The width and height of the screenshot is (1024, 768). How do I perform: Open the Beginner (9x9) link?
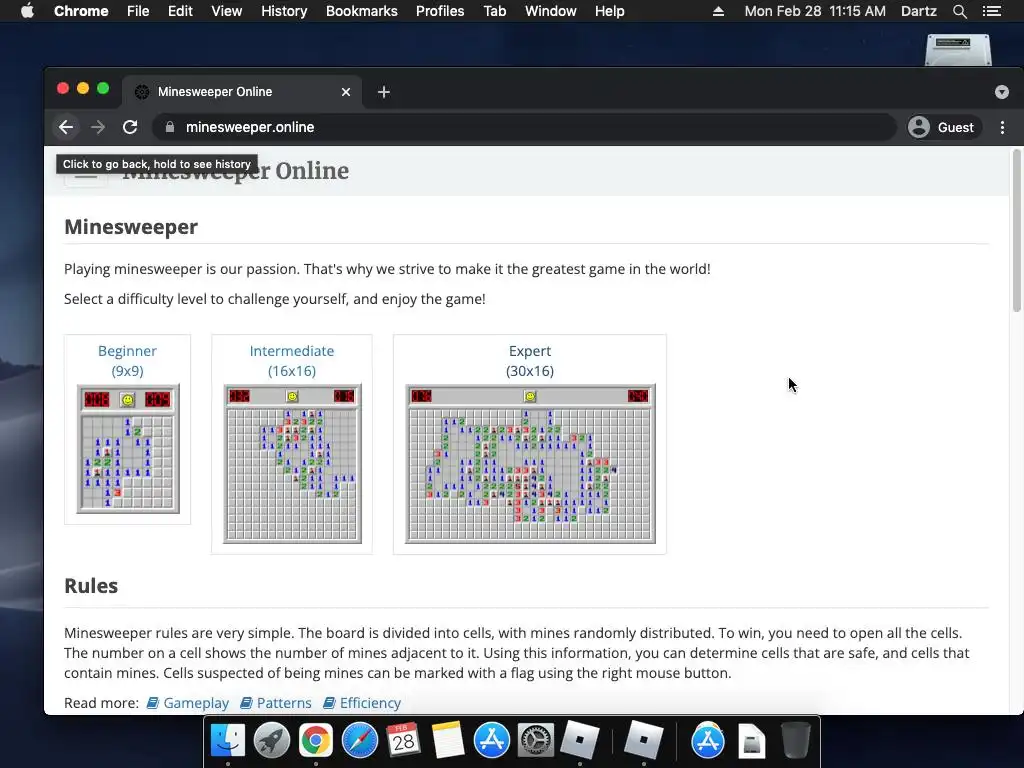[x=127, y=360]
